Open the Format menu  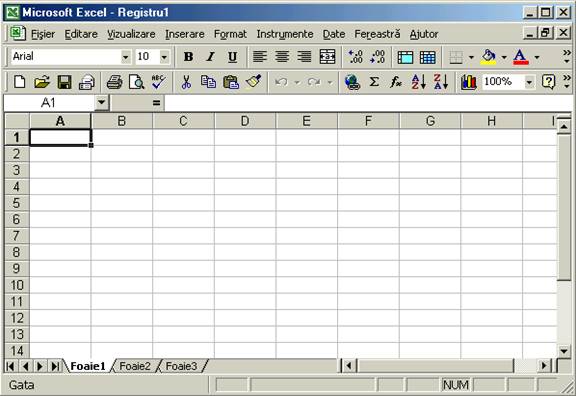pos(230,34)
